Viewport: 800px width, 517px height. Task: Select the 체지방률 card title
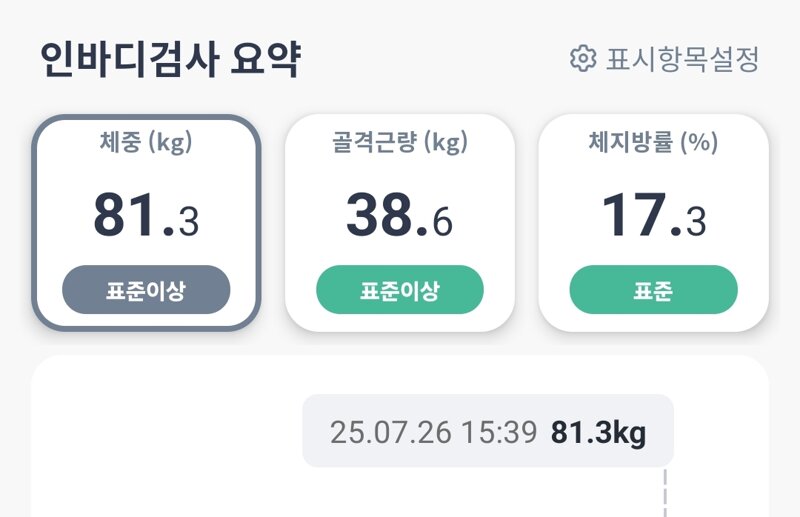pyautogui.click(x=631, y=142)
